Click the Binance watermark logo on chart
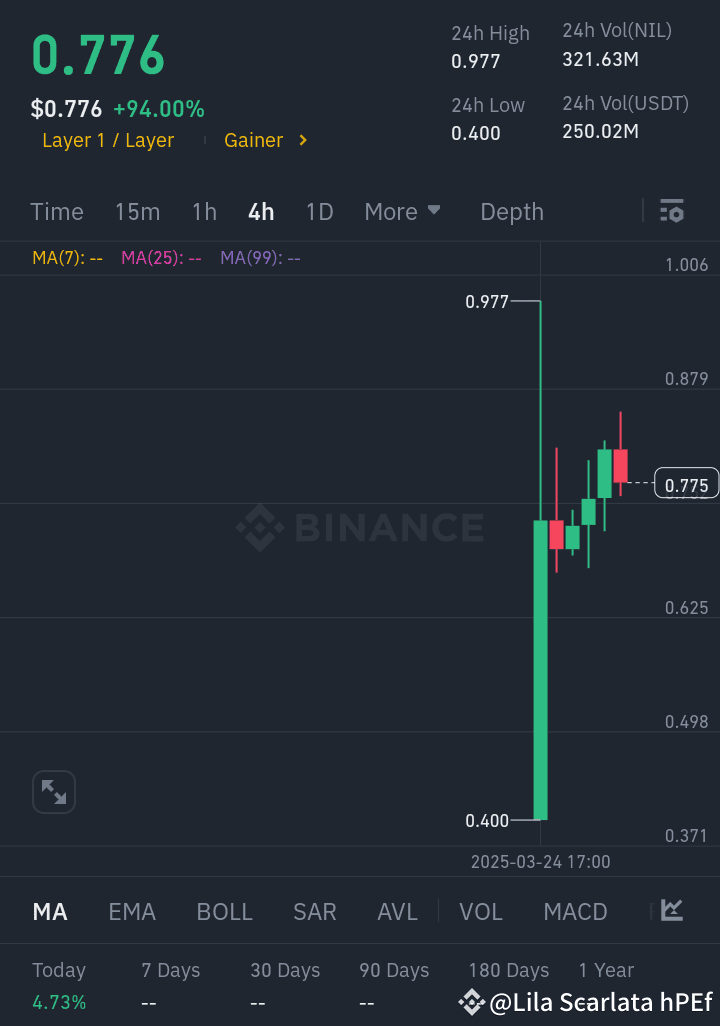Screen dimensions: 720x1026 [x=261, y=527]
